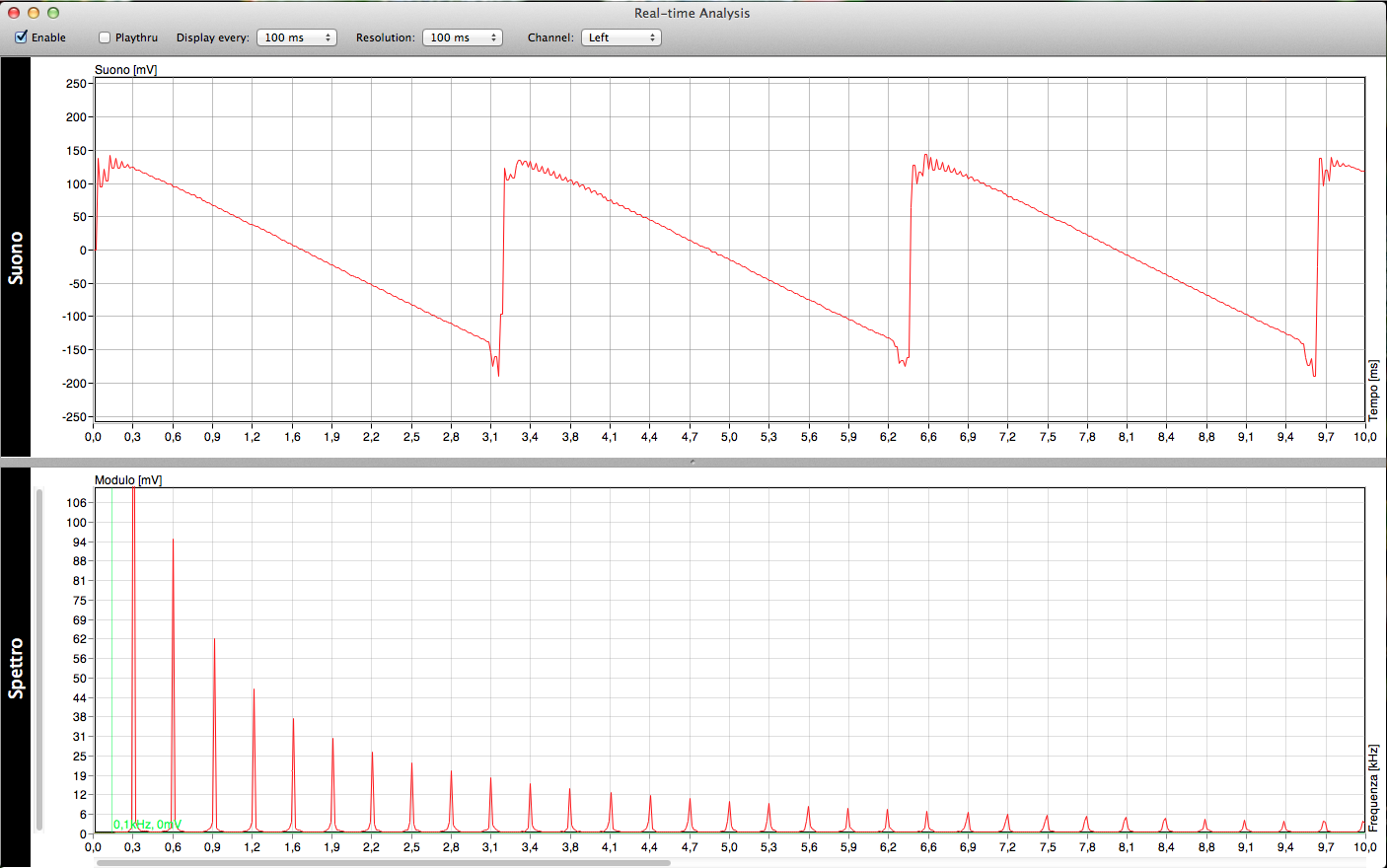Viewport: 1387px width, 868px height.
Task: Click the Frequenza [kHz] axis label
Action: [x=1373, y=788]
